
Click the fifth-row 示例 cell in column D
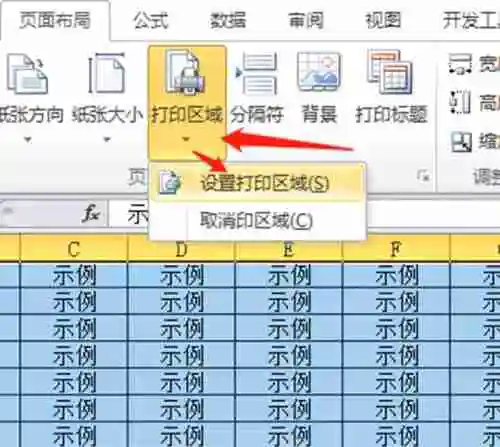tap(181, 382)
